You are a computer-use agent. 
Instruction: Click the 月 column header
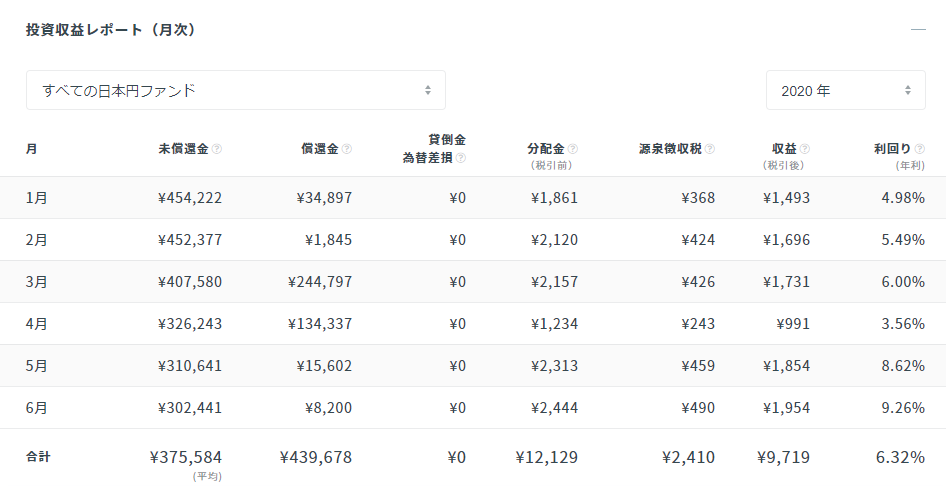[x=31, y=149]
